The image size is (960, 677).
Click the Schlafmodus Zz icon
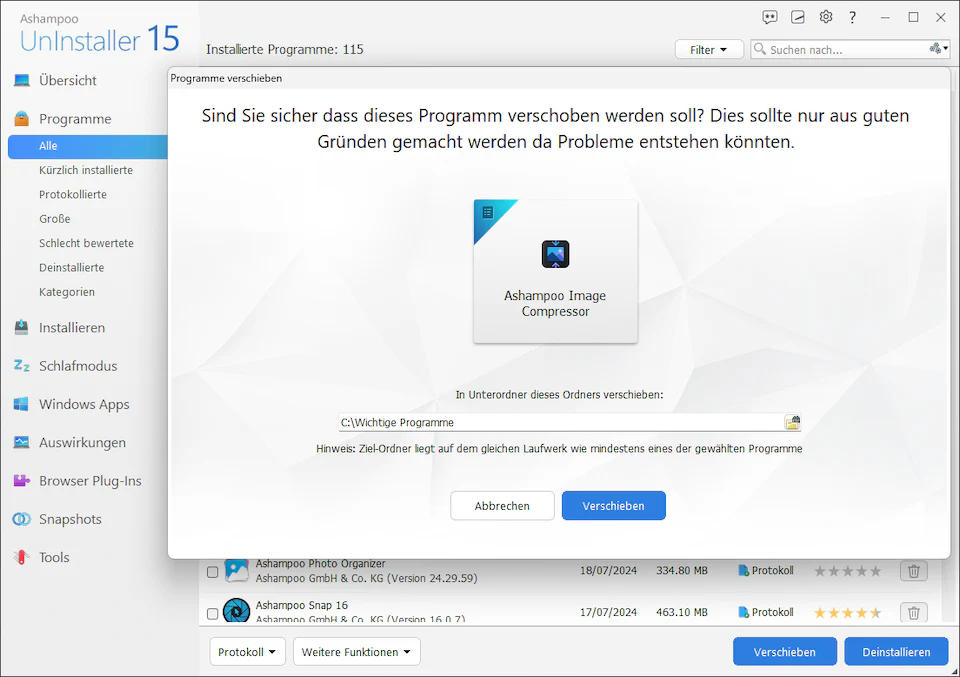click(x=22, y=366)
